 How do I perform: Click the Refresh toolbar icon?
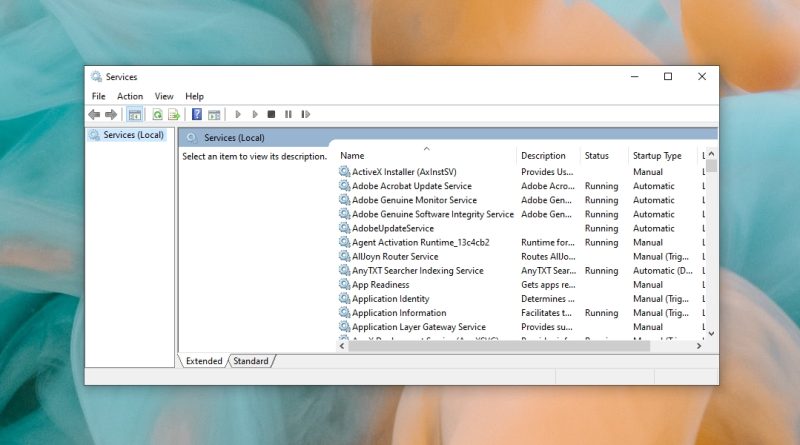pyautogui.click(x=158, y=114)
